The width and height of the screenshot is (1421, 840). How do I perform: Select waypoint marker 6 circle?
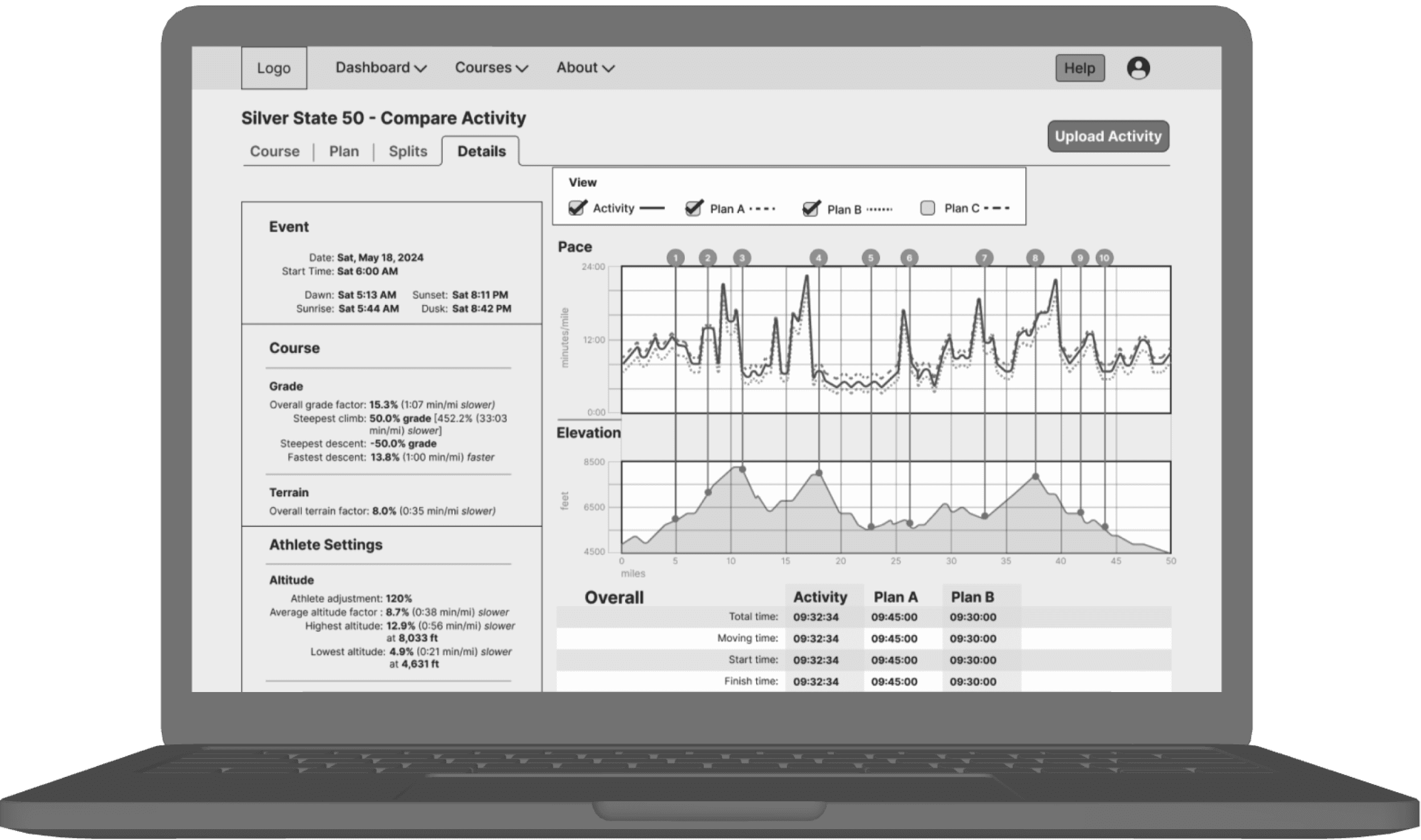pos(909,258)
